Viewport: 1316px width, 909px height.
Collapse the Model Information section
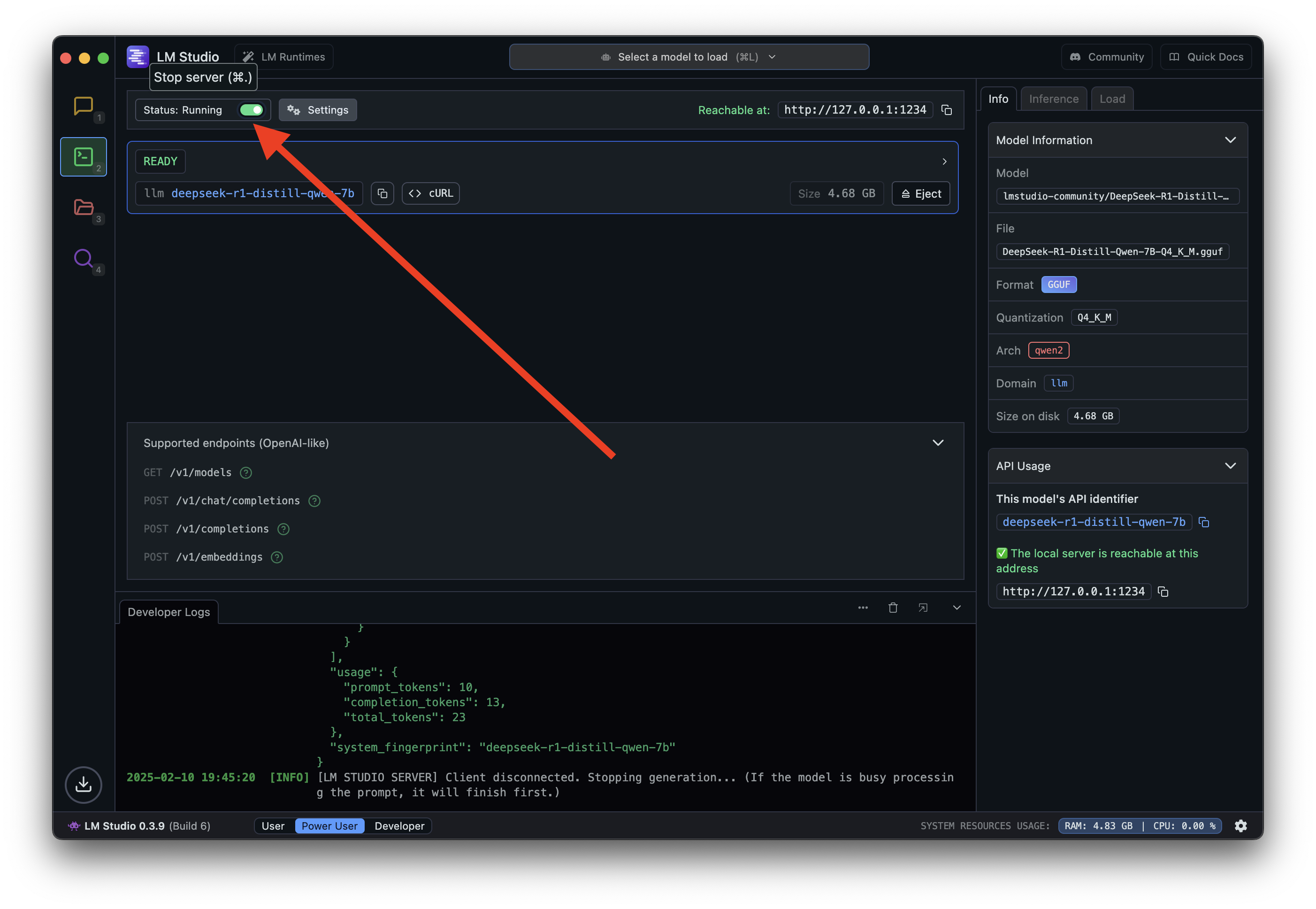point(1231,139)
